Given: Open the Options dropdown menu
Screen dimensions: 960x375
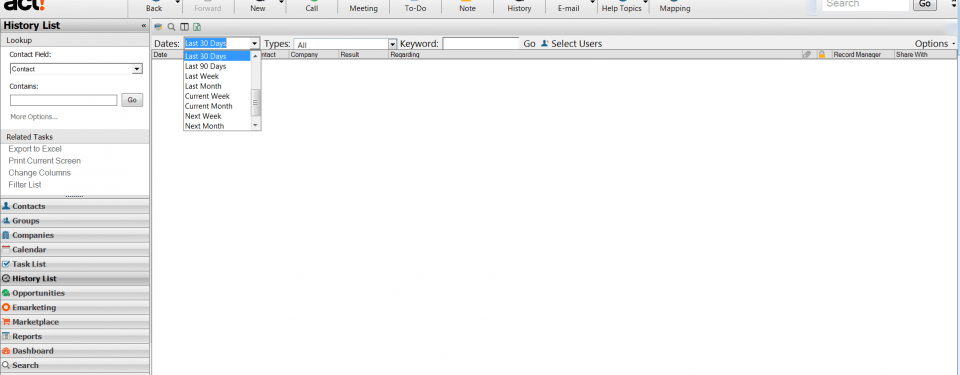Looking at the screenshot, I should tap(935, 44).
